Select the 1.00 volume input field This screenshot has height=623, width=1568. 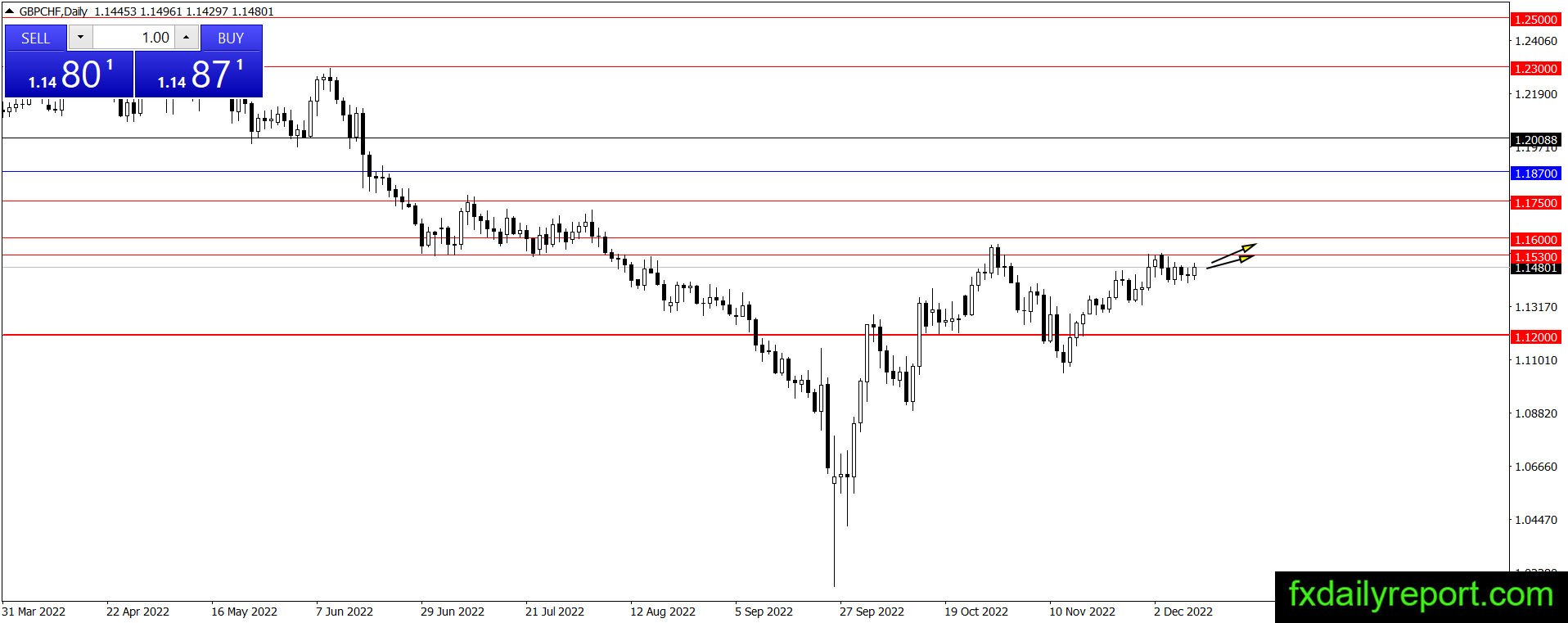[133, 38]
